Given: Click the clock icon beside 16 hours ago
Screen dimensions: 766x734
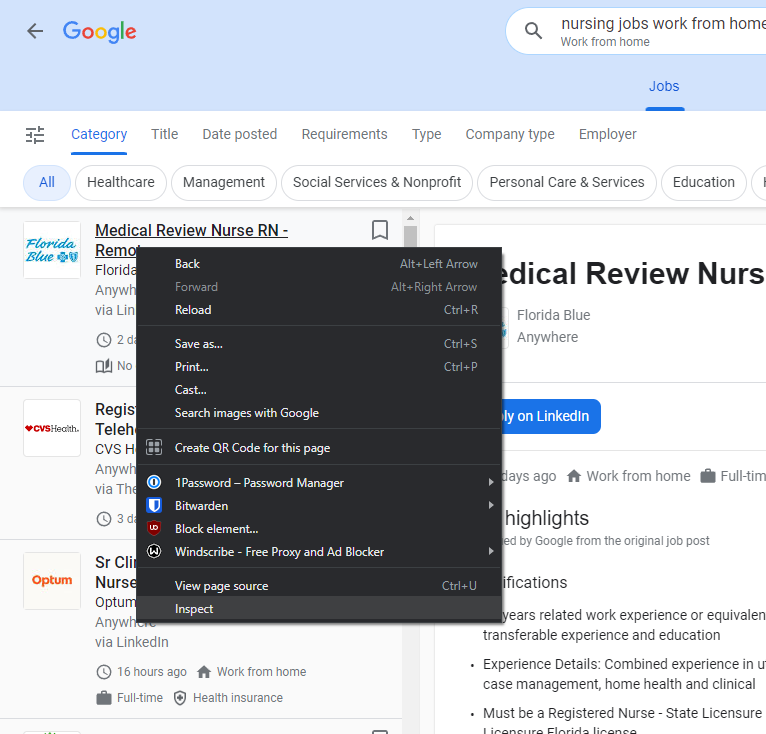Looking at the screenshot, I should tap(104, 672).
